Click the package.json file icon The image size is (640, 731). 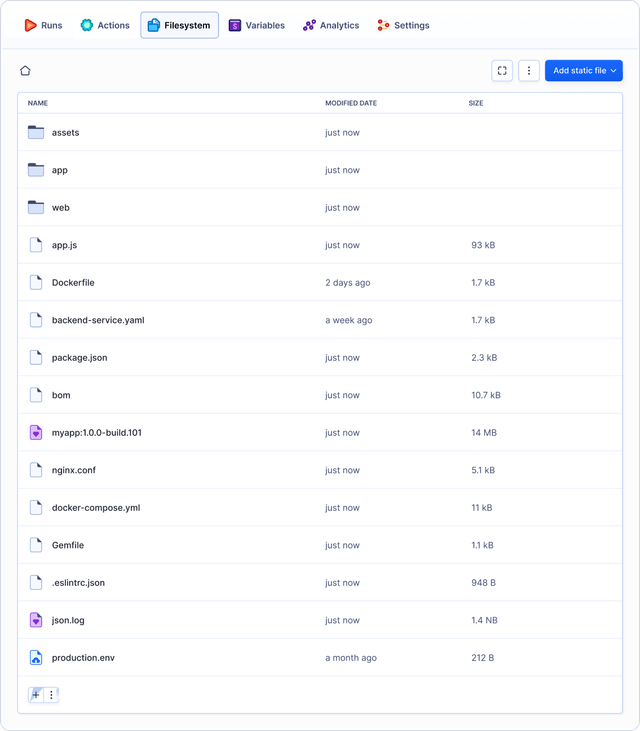pyautogui.click(x=36, y=358)
